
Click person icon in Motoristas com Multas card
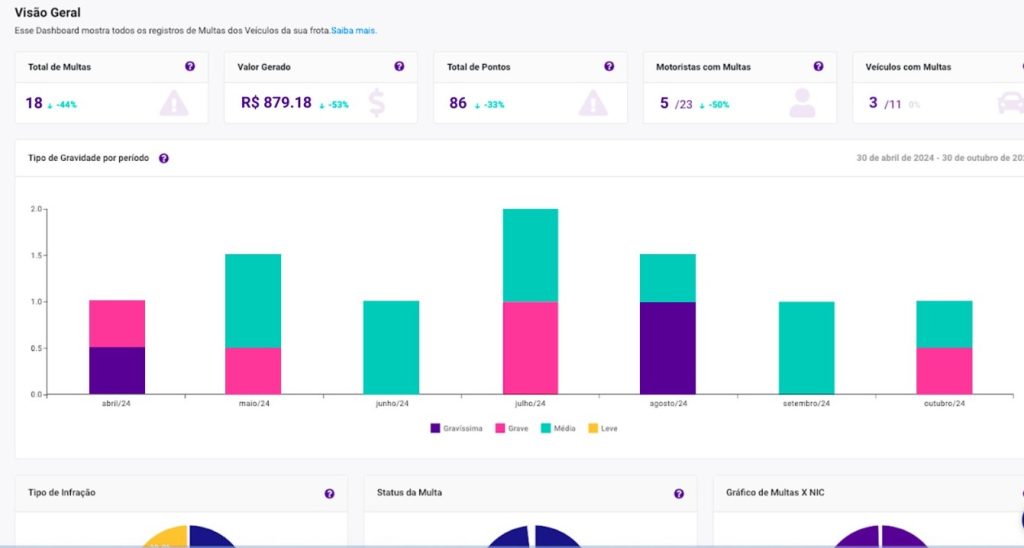802,103
